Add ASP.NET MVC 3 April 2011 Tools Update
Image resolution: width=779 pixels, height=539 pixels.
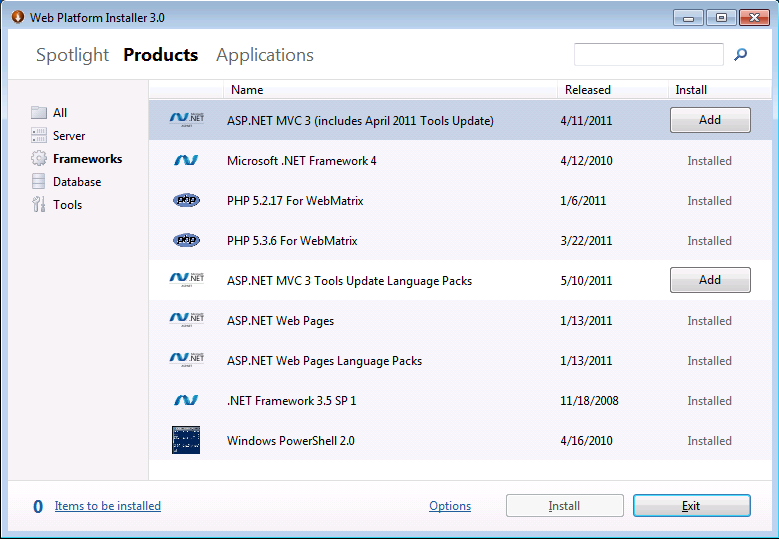[x=710, y=120]
